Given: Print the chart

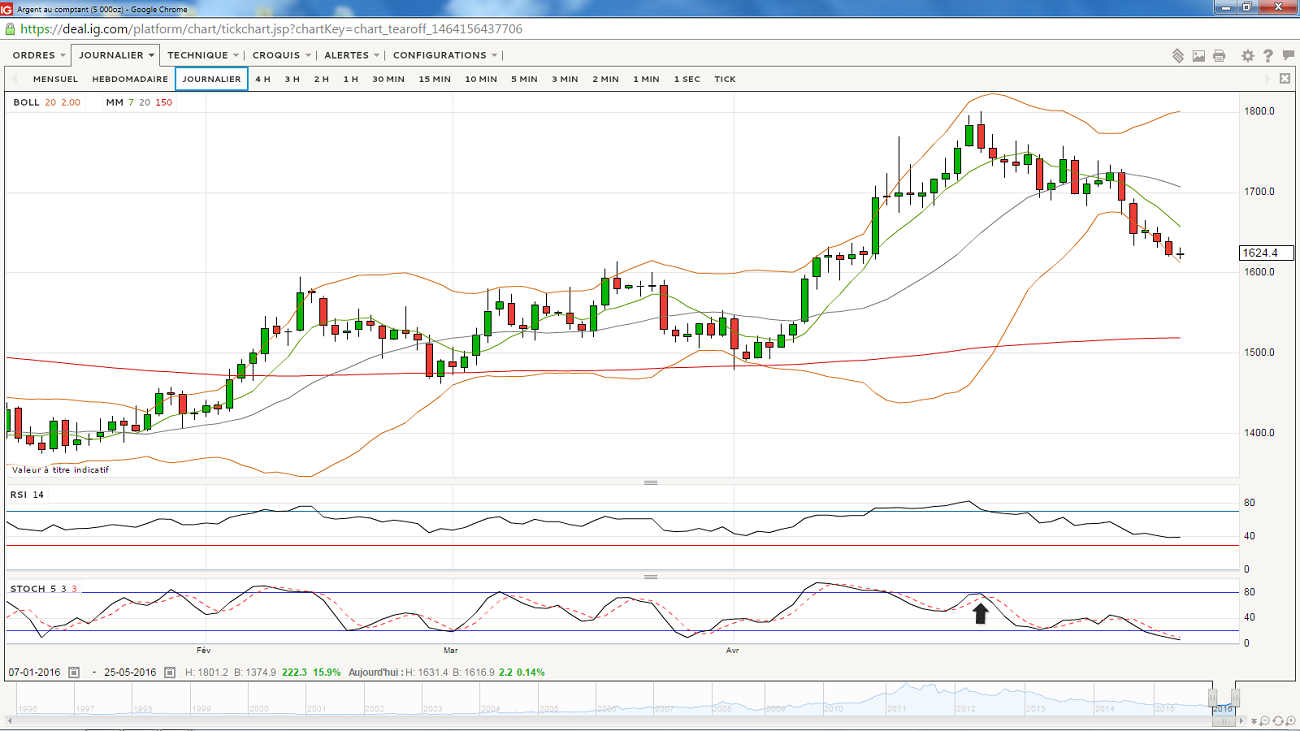Looking at the screenshot, I should [1219, 56].
